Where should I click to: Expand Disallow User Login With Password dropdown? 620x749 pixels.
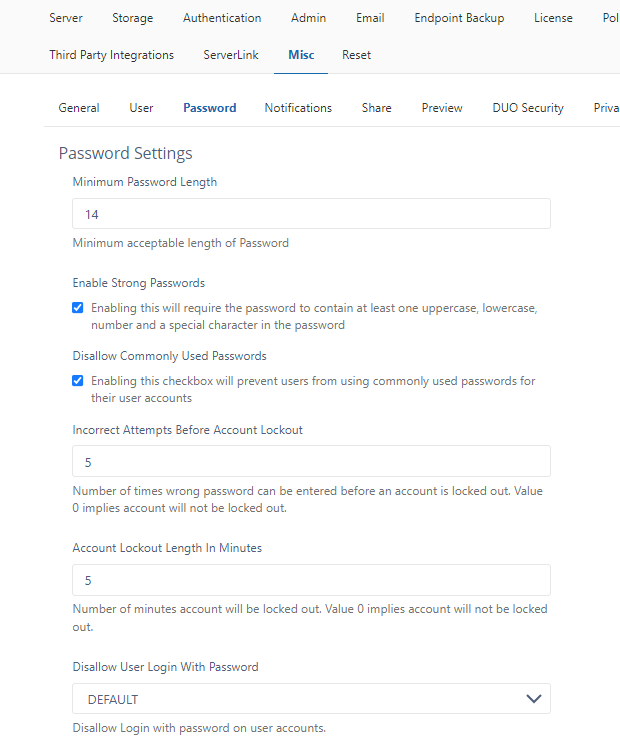tap(311, 699)
